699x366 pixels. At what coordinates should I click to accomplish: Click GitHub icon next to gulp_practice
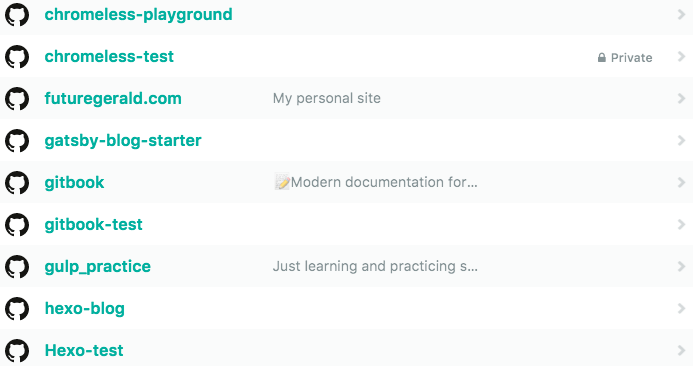pos(17,267)
